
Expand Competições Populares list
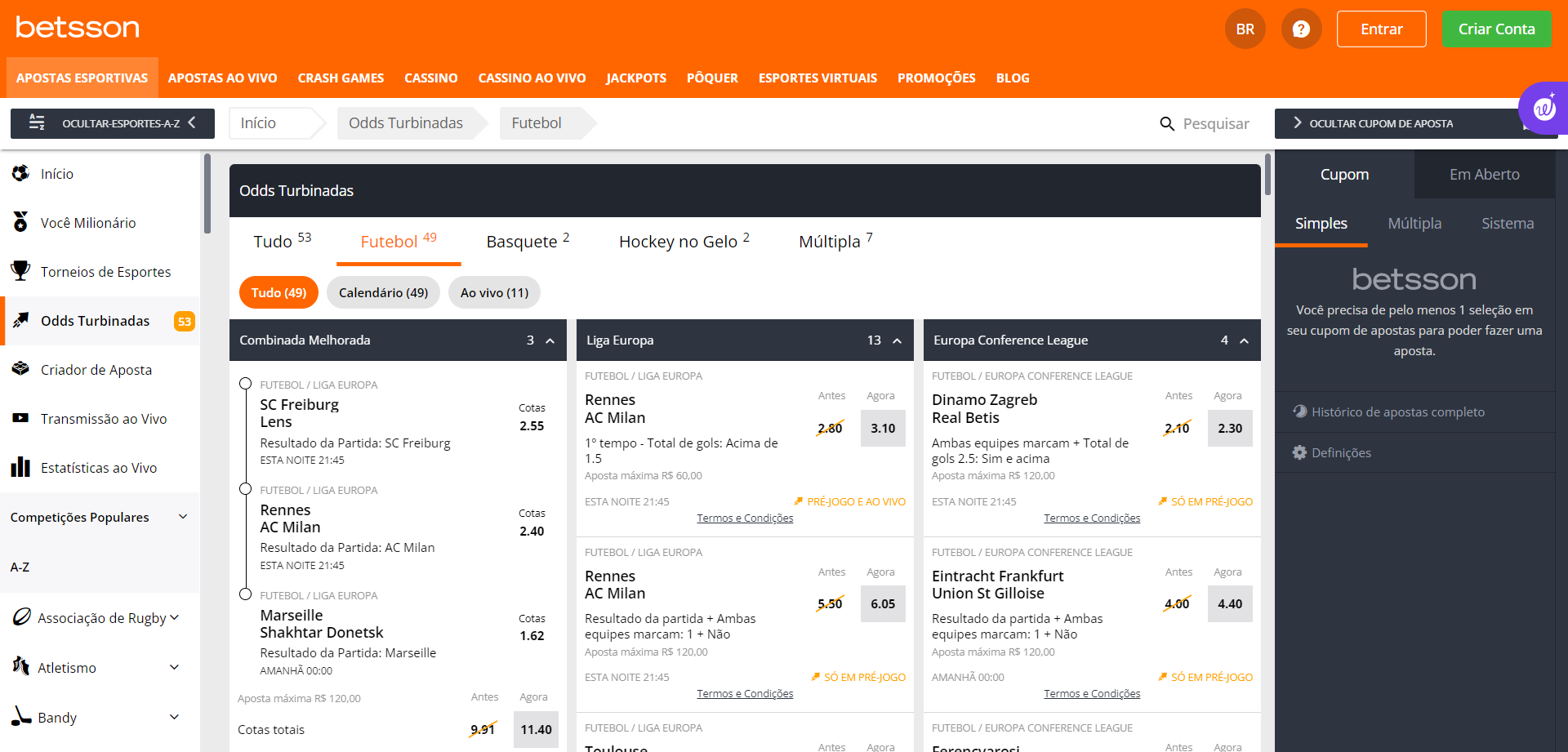[x=183, y=517]
